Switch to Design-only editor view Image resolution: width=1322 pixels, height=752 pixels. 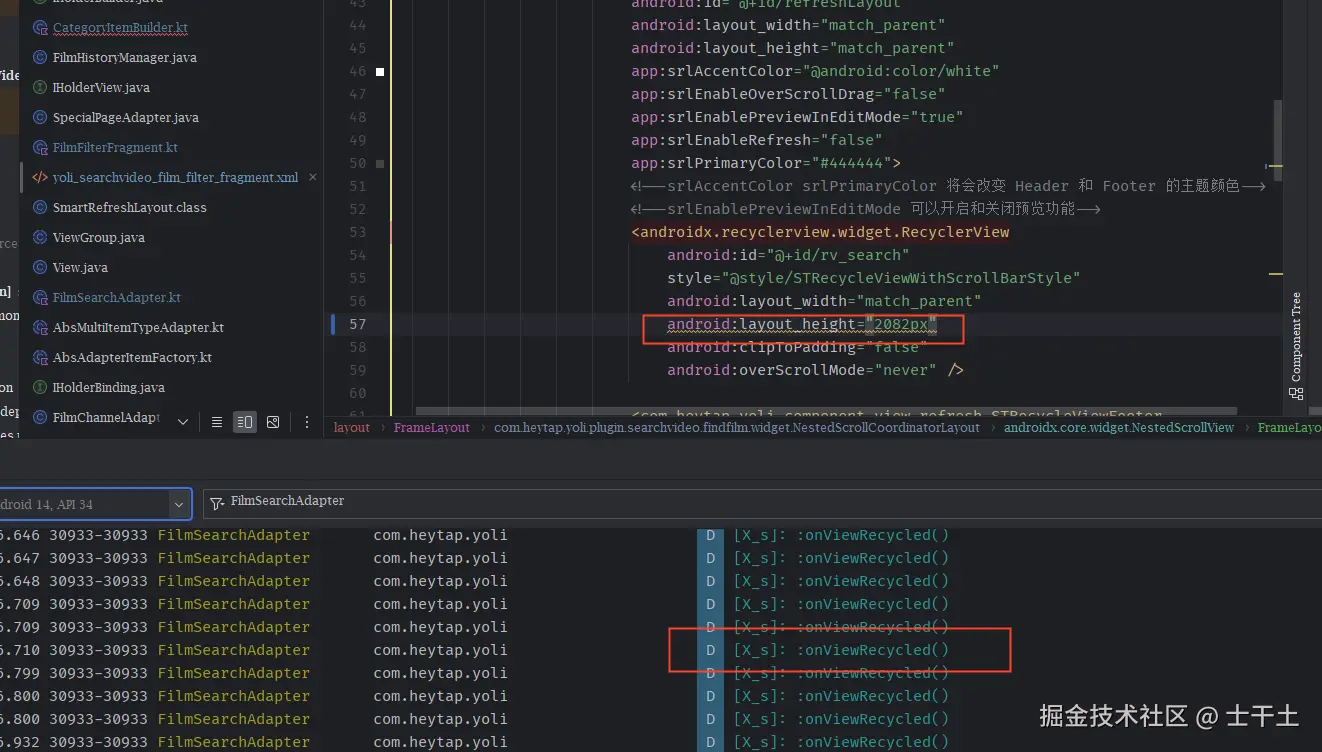click(x=273, y=422)
